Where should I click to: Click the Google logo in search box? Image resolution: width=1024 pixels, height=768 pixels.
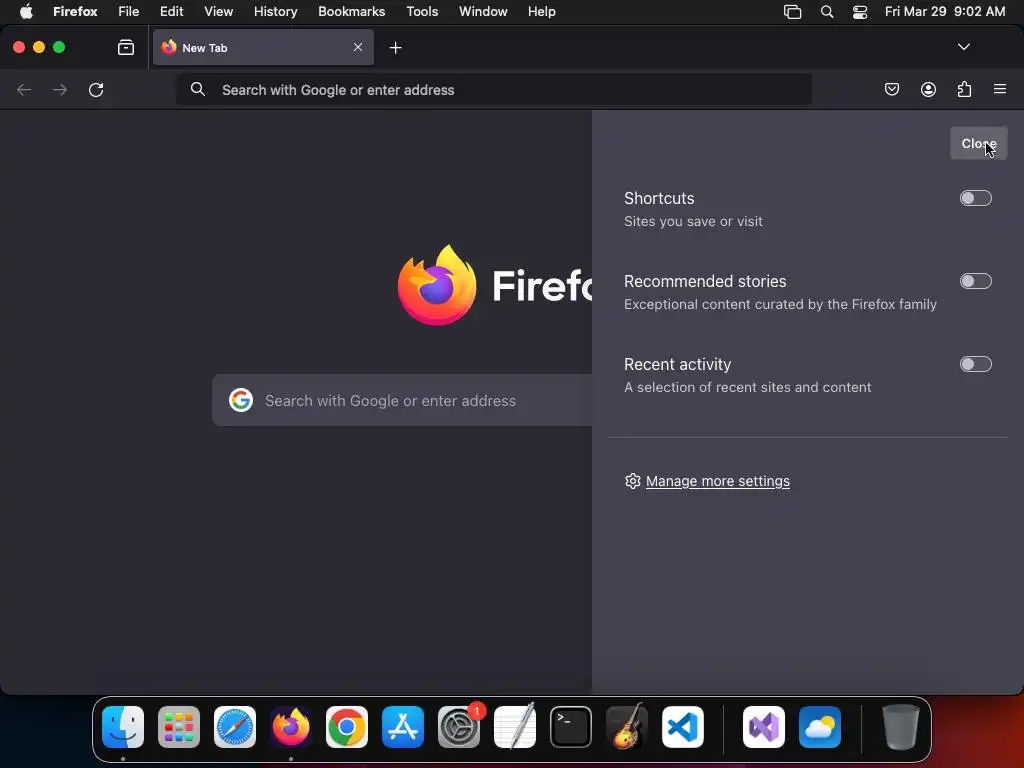(x=241, y=400)
